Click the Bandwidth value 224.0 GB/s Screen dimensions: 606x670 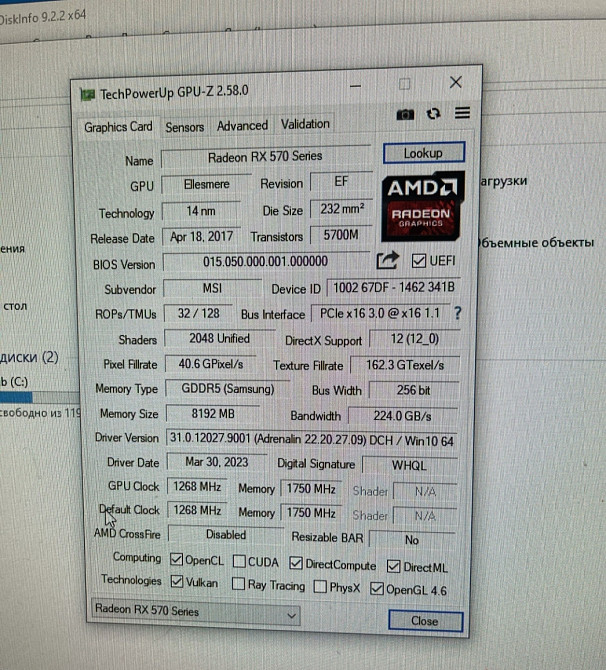pyautogui.click(x=403, y=416)
